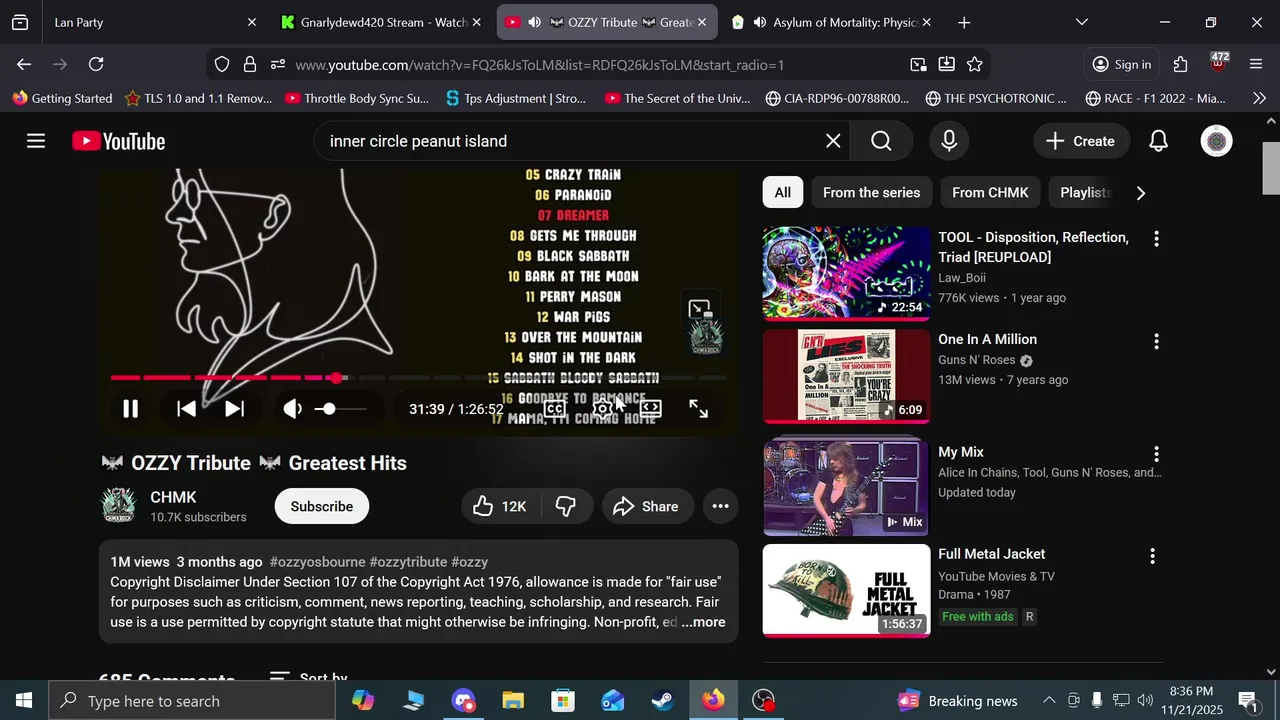Viewport: 1280px width, 720px height.
Task: Skip to previous video in player
Action: (x=186, y=408)
